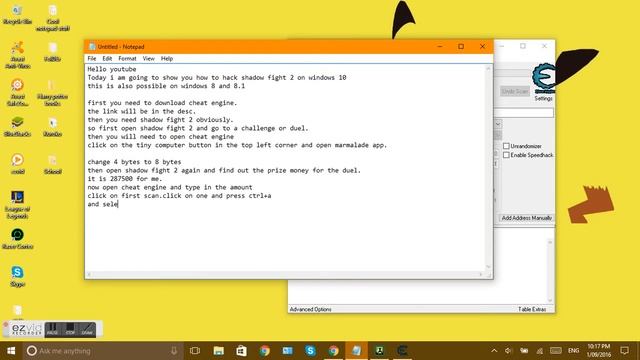Click the line 'change 4 bytes to 8 bytes'
The image size is (640, 360).
click(x=134, y=162)
